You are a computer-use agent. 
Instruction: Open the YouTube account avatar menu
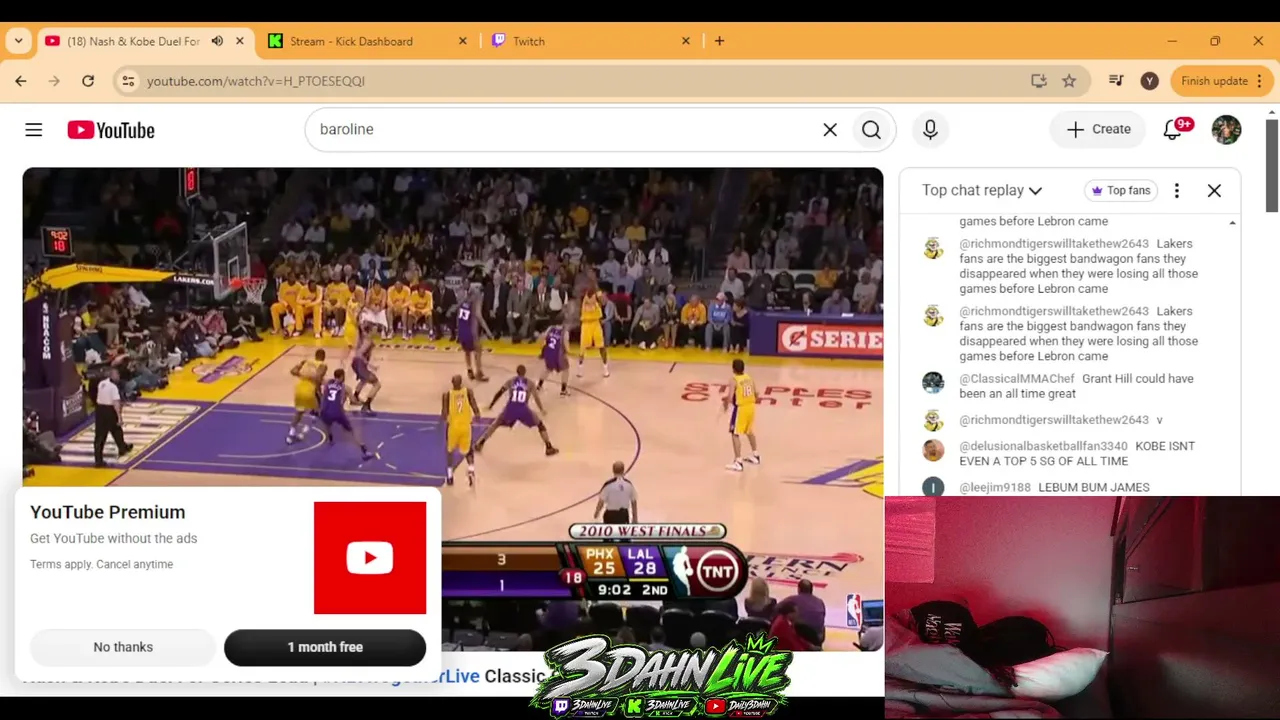coord(1226,130)
